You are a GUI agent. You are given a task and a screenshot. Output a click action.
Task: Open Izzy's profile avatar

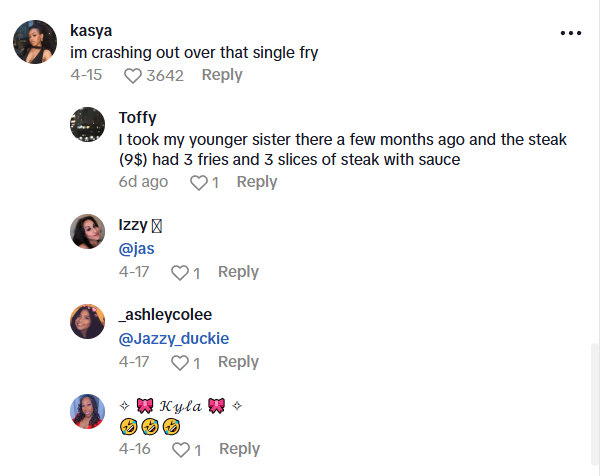tap(88, 232)
